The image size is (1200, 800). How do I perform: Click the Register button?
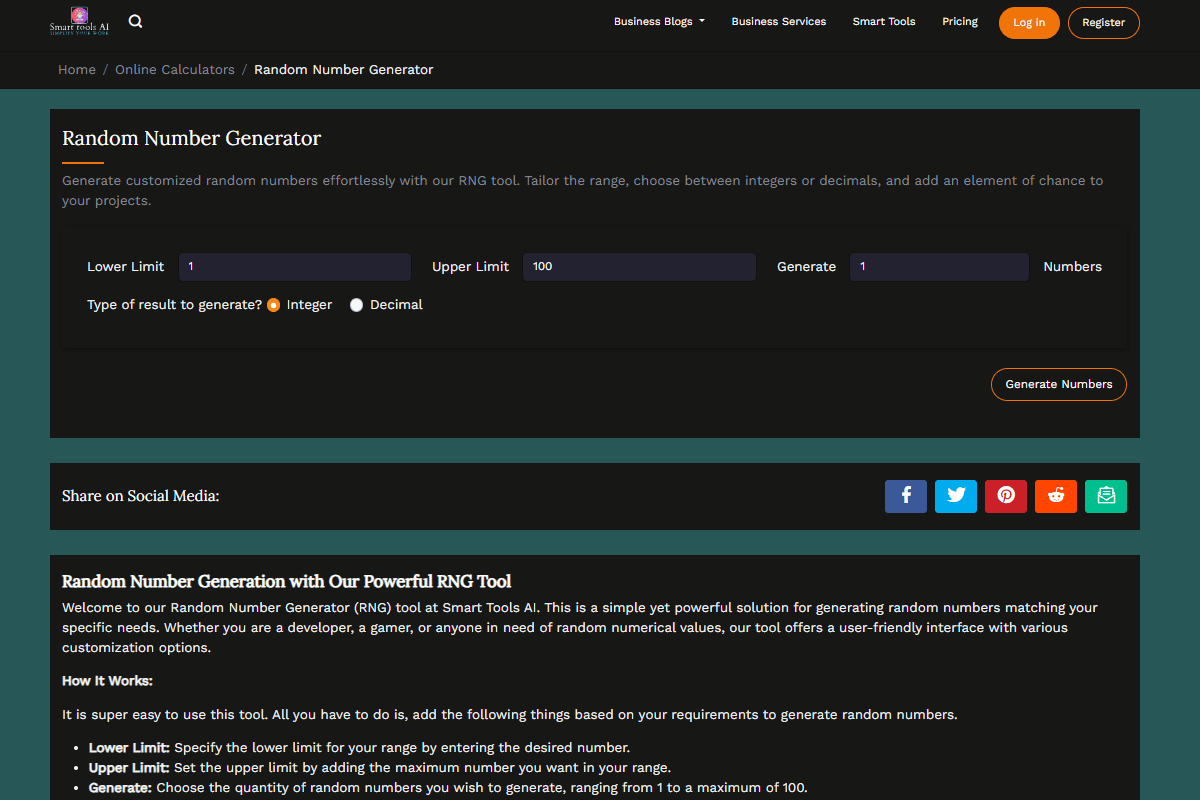[1104, 22]
